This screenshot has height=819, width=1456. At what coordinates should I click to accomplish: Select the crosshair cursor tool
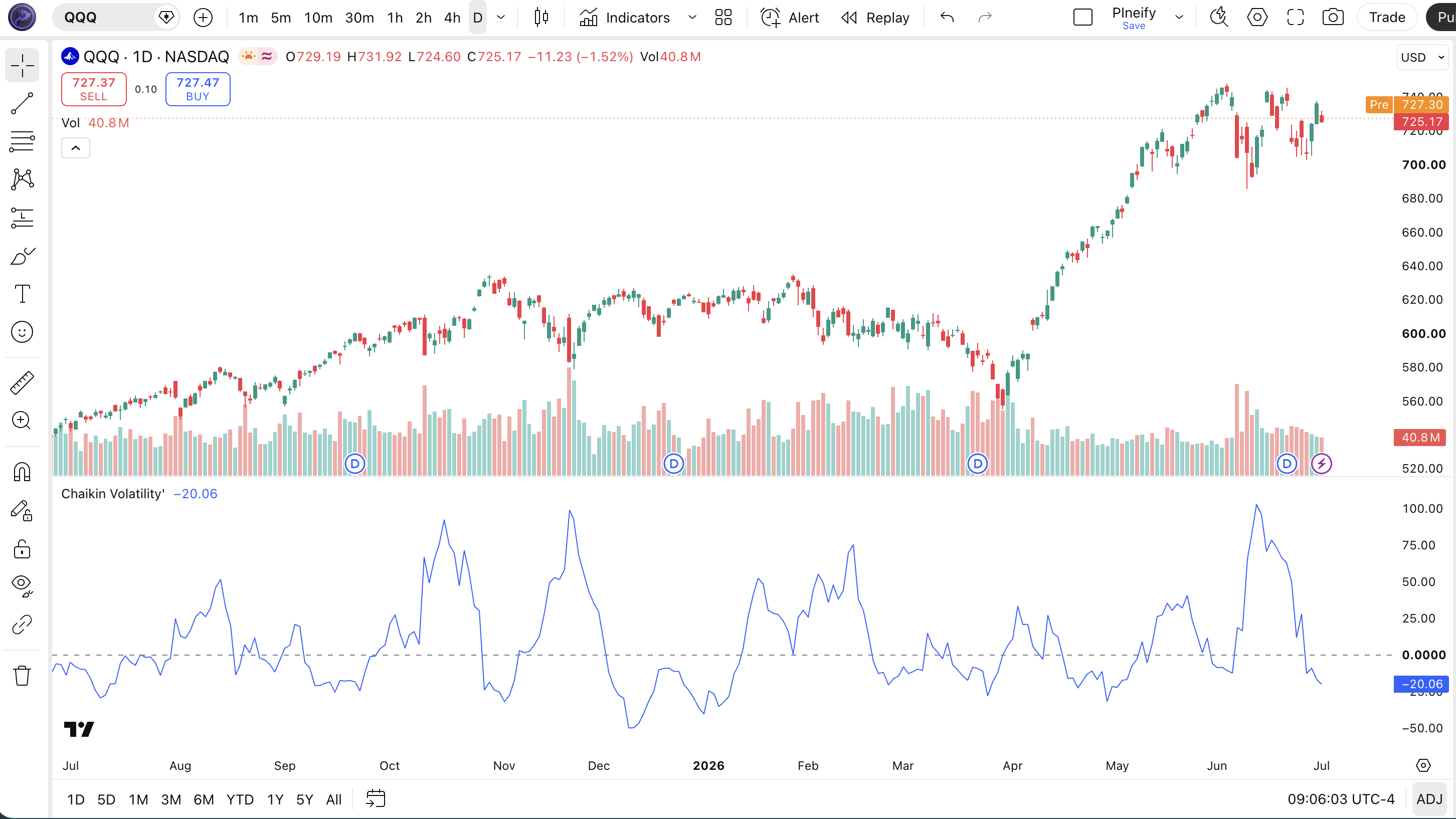coord(22,66)
